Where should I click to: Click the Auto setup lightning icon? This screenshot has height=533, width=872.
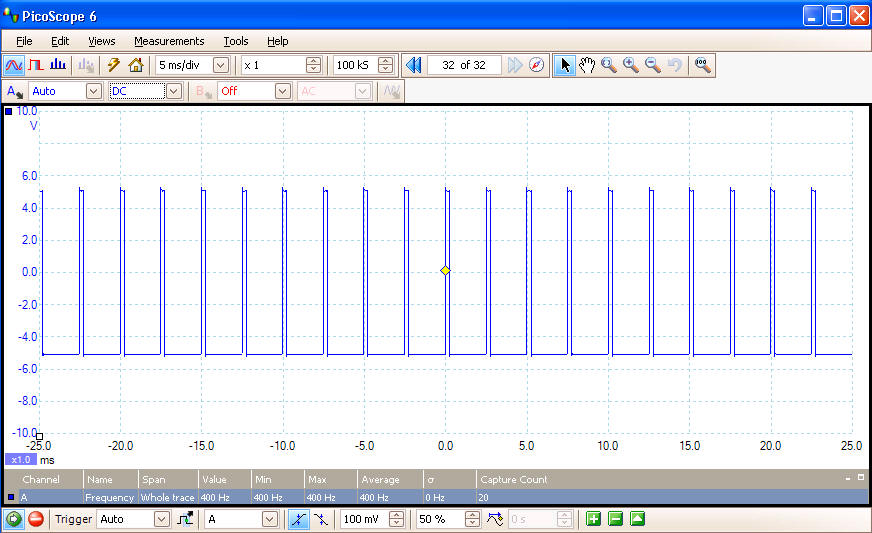tap(114, 65)
